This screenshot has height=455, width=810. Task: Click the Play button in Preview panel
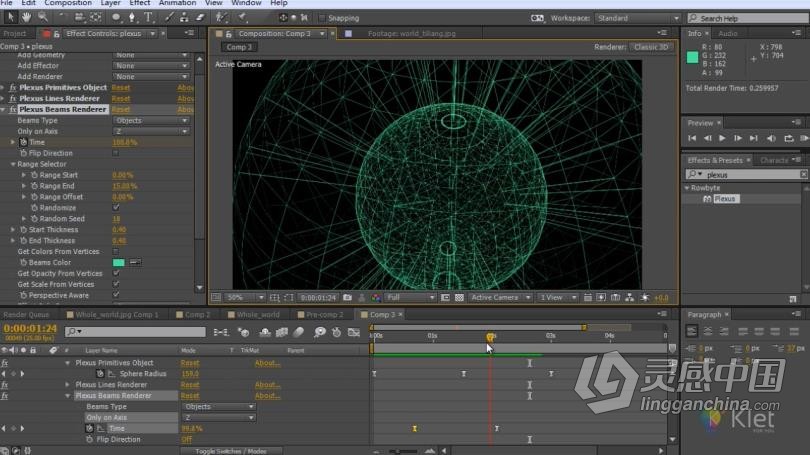[722, 138]
